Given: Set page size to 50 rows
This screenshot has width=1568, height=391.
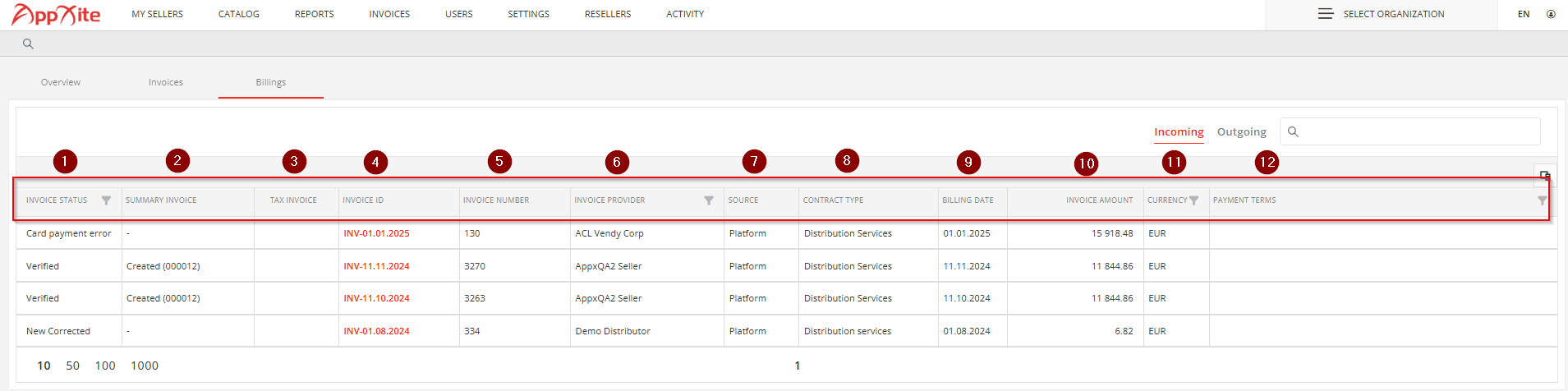Looking at the screenshot, I should tap(73, 366).
